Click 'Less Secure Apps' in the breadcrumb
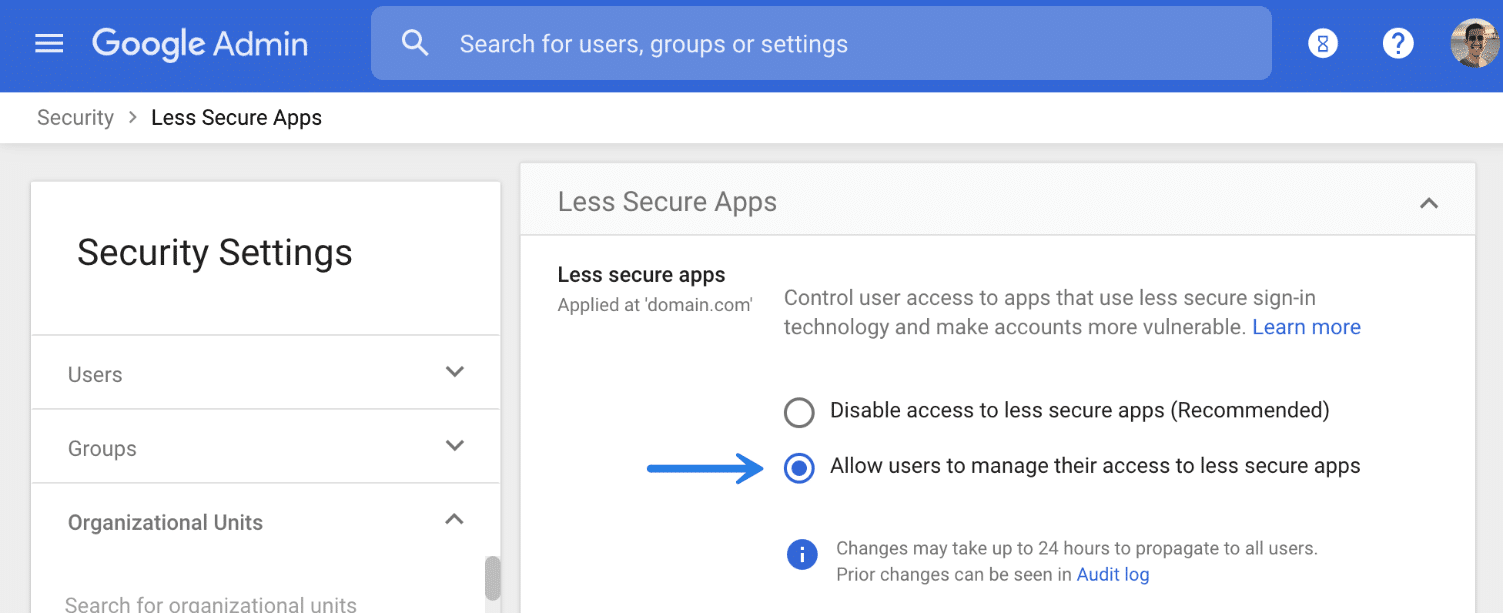Screen dimensions: 1503x613 (236, 117)
